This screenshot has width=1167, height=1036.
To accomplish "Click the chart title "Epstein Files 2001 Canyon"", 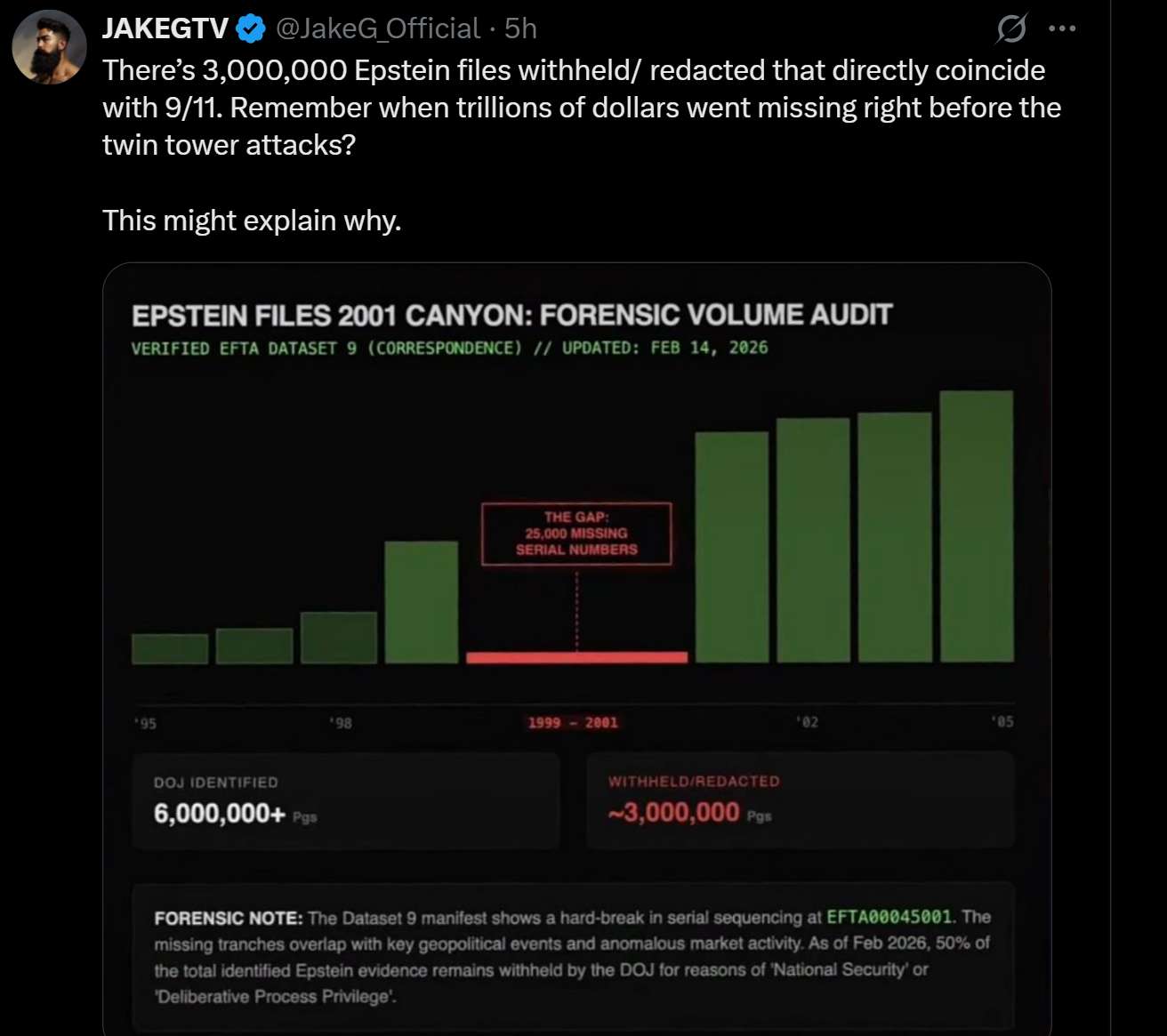I will pyautogui.click(x=511, y=316).
